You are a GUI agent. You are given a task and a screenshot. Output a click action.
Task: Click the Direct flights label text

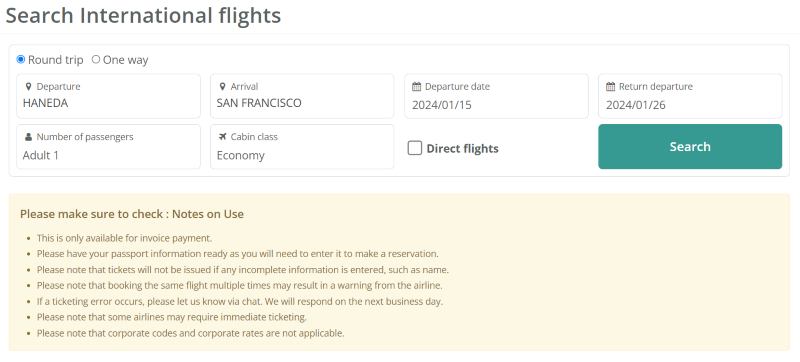point(462,148)
